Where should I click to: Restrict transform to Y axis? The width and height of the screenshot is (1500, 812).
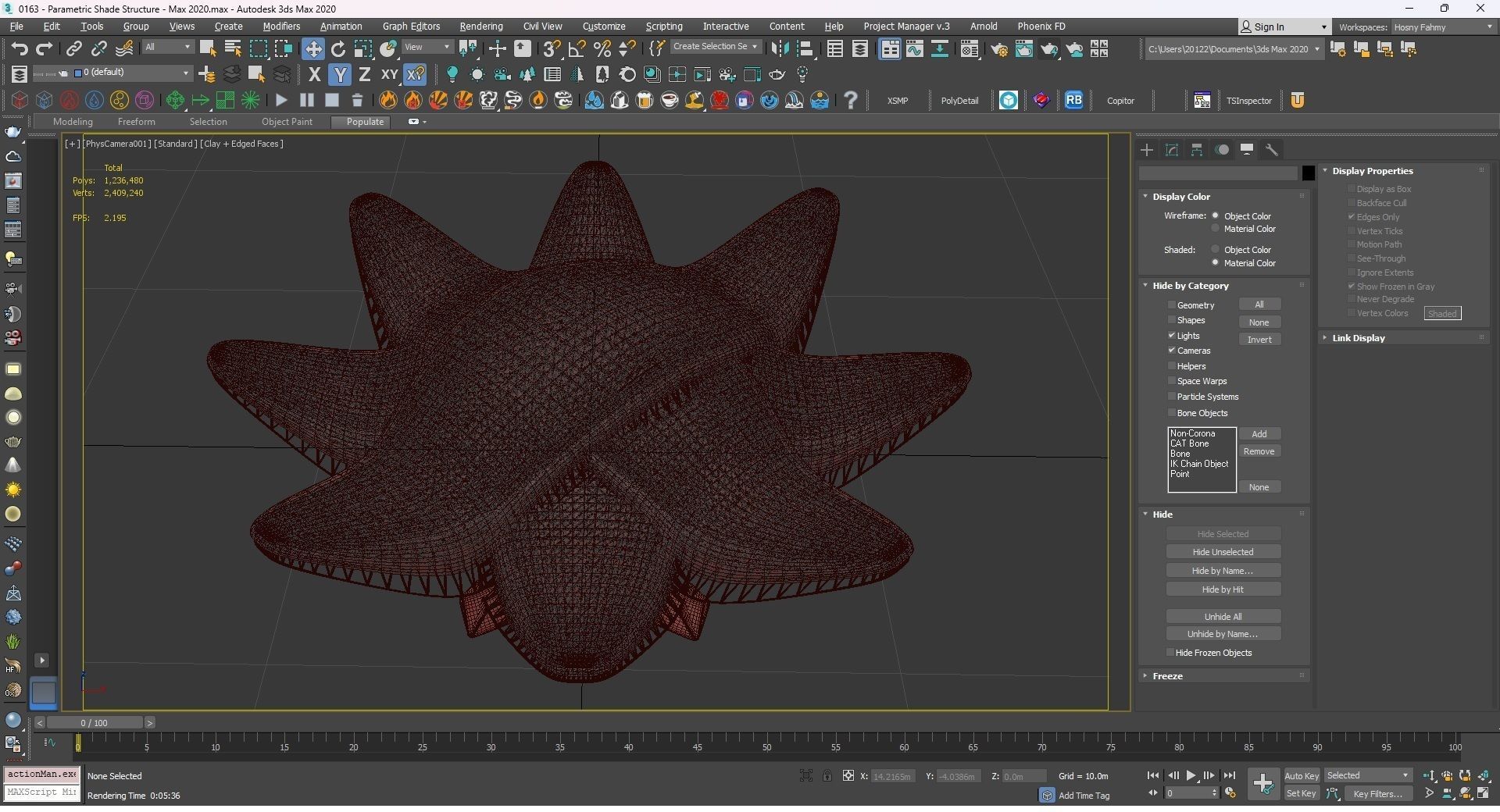click(x=339, y=74)
